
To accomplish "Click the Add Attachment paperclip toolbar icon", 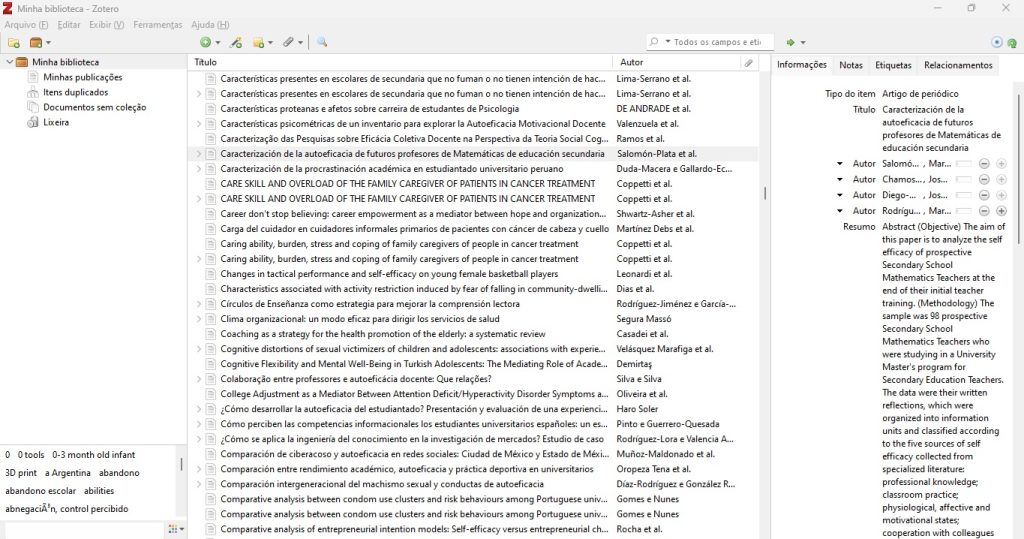I will 289,42.
